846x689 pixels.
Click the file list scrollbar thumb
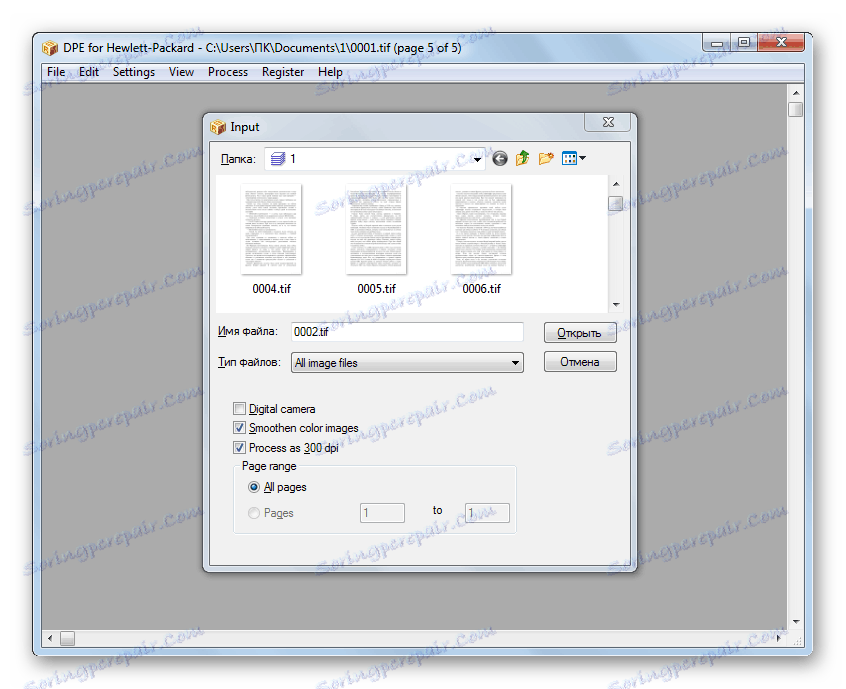(x=616, y=204)
